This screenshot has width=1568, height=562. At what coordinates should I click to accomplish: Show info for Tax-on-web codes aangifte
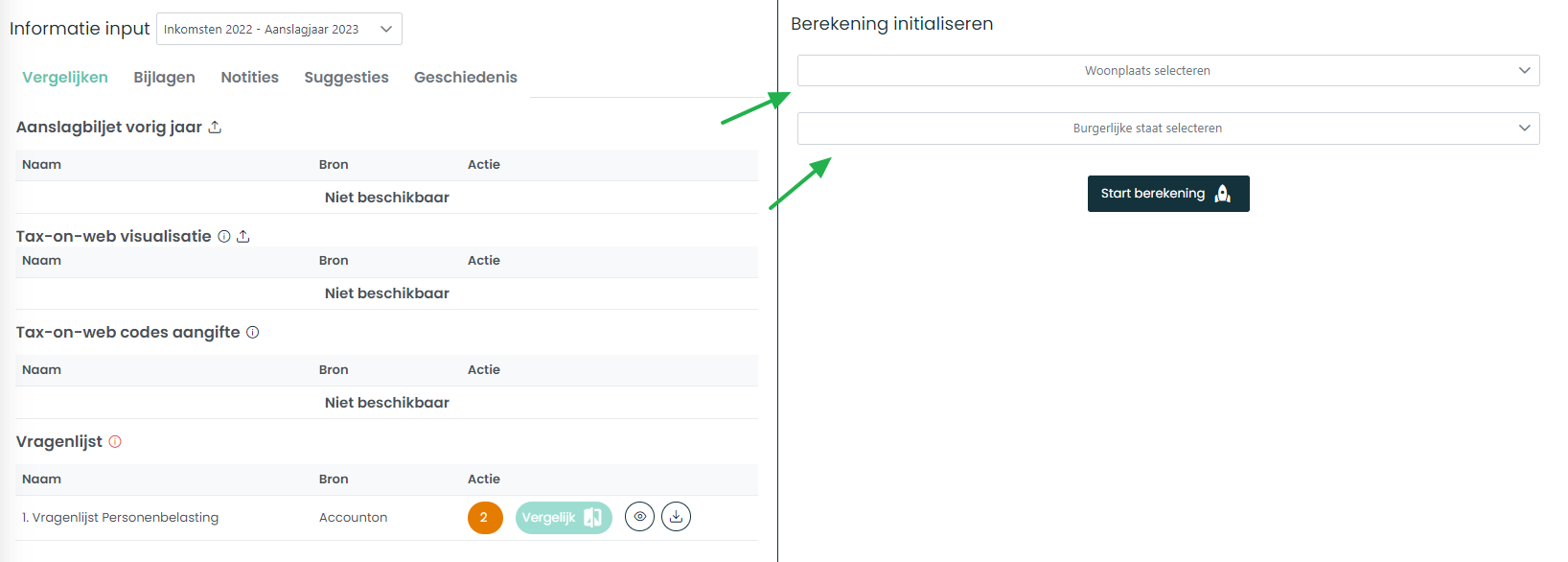click(253, 332)
